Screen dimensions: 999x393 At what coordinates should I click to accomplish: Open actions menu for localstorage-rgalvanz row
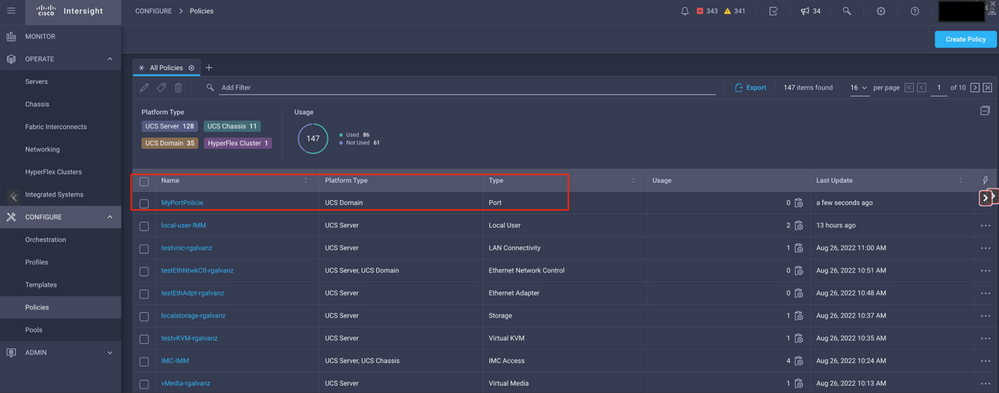pyautogui.click(x=986, y=315)
